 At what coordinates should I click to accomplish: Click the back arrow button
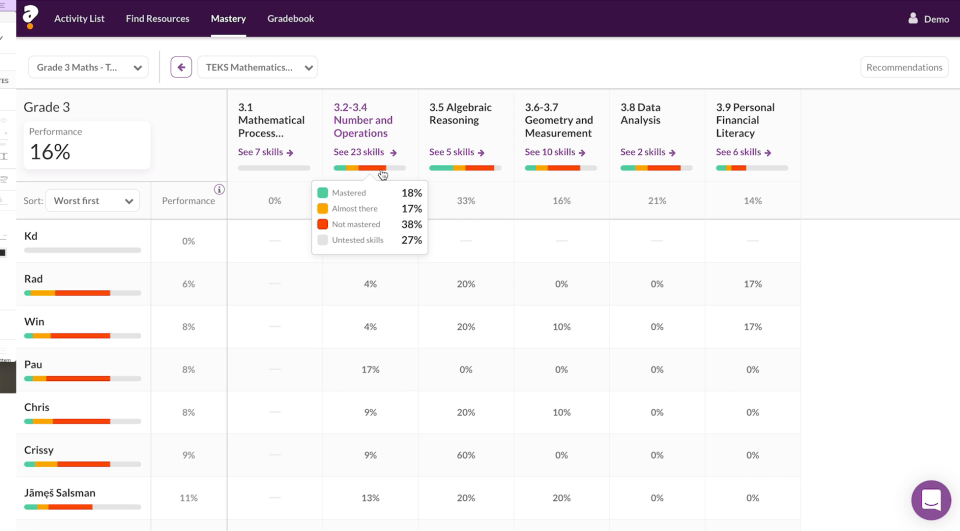coord(181,67)
